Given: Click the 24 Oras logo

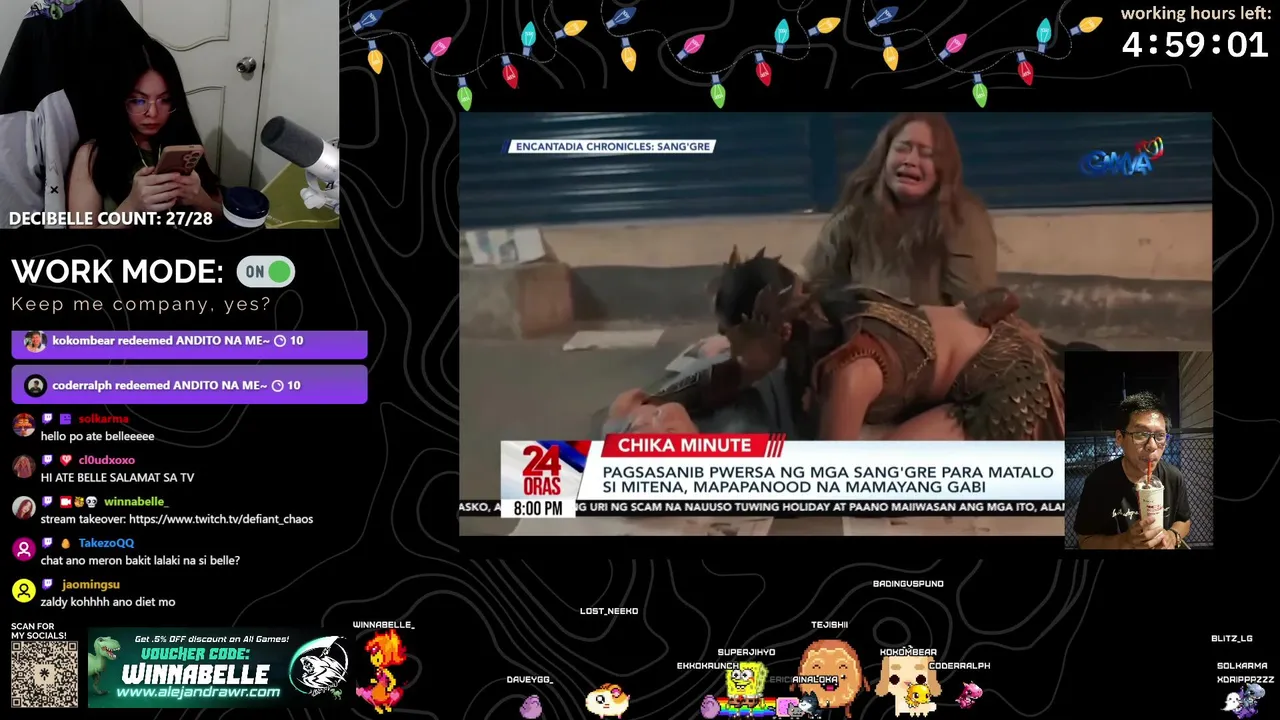Looking at the screenshot, I should [x=543, y=471].
